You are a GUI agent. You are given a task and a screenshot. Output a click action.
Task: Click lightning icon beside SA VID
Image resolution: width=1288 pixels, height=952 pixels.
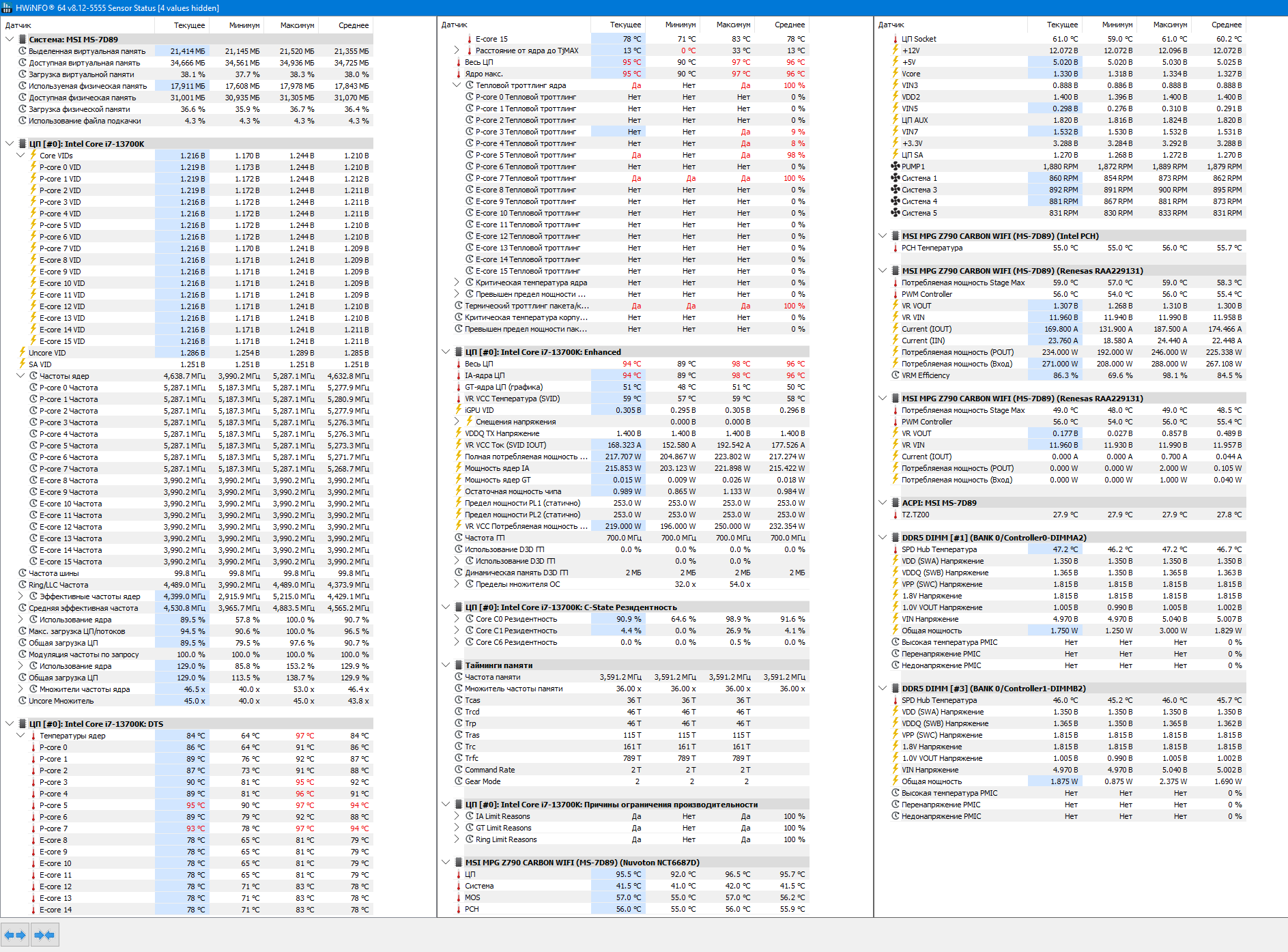pos(23,364)
